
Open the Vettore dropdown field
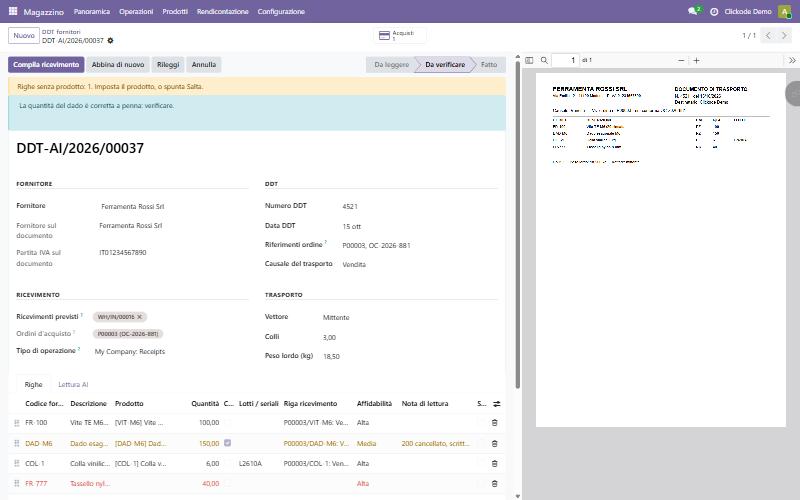409,317
